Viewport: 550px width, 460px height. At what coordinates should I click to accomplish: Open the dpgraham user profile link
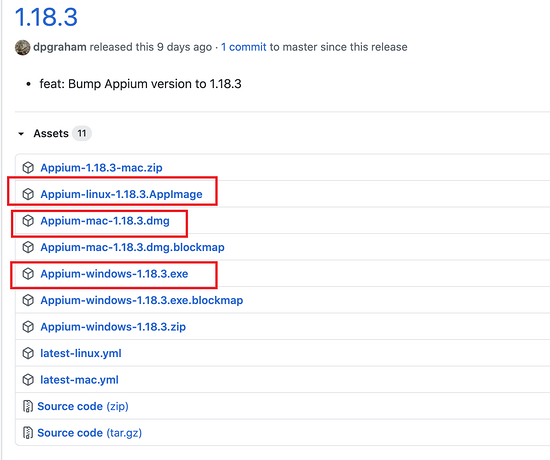pyautogui.click(x=60, y=47)
